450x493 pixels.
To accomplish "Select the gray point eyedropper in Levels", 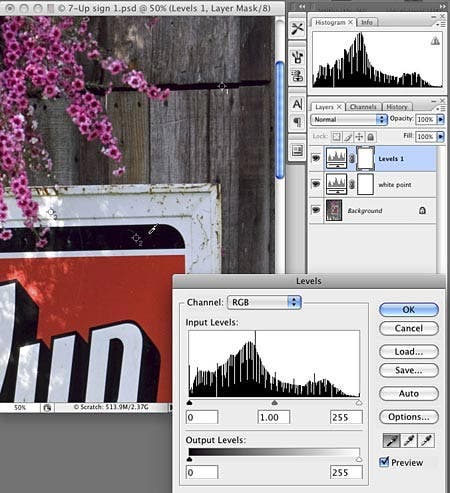I will click(409, 440).
